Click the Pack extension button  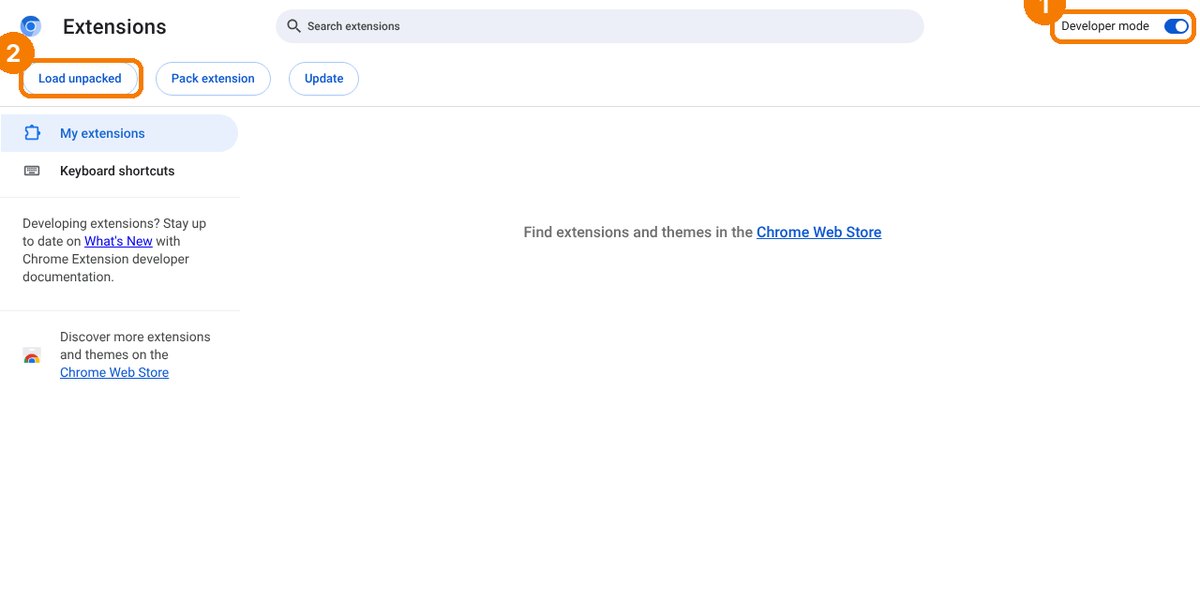tap(213, 78)
